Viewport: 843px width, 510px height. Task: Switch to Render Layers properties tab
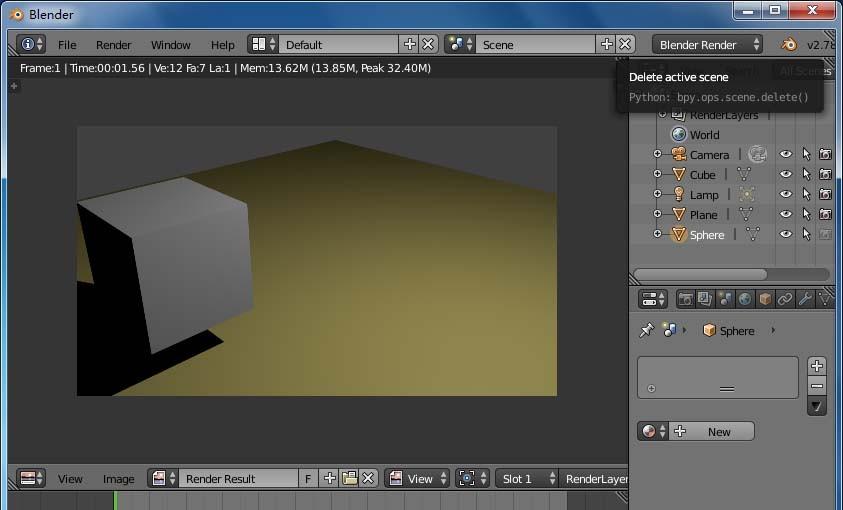pos(705,299)
